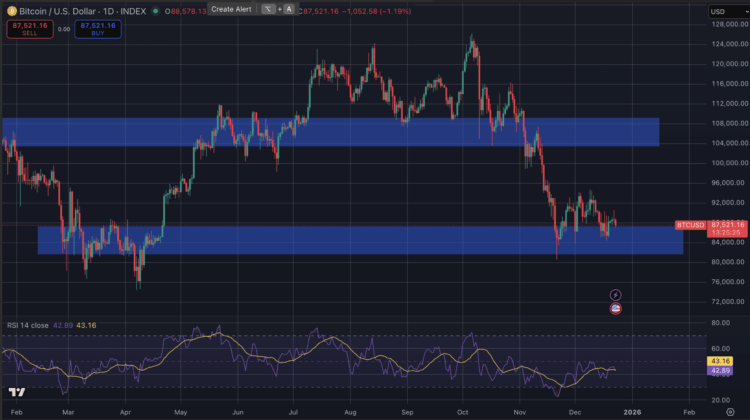Click the 116,000.00 price axis label

tap(730, 84)
